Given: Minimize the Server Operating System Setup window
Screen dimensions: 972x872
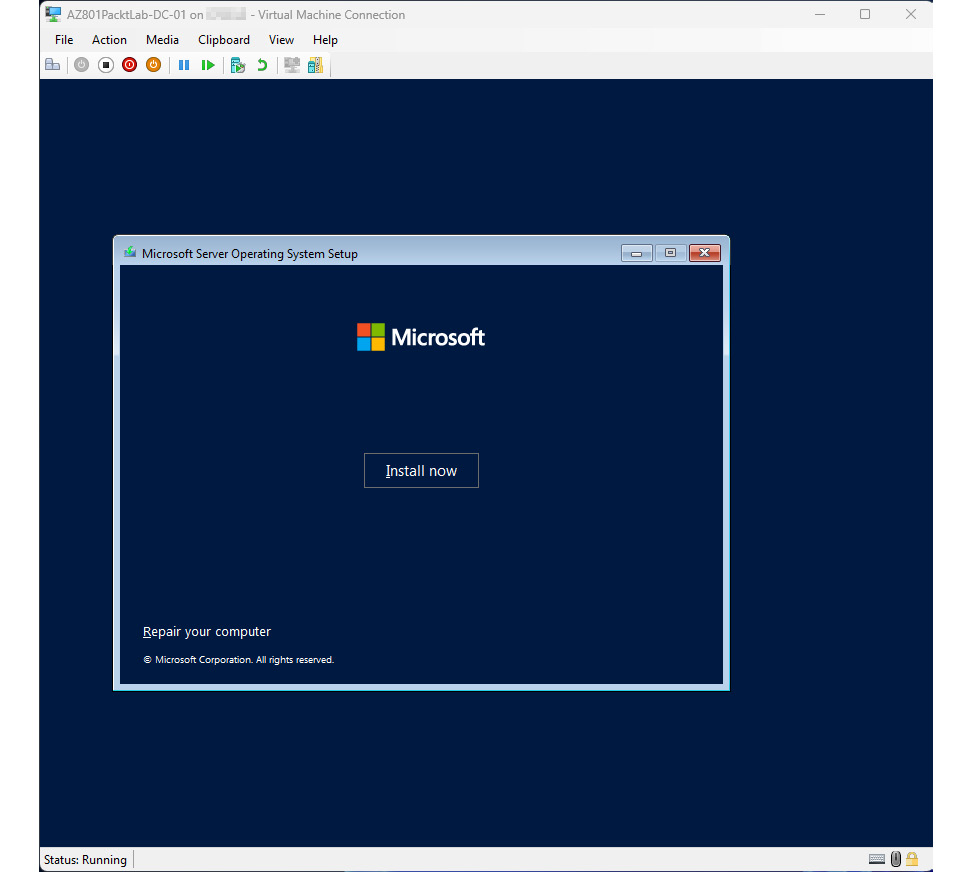Looking at the screenshot, I should click(x=637, y=253).
